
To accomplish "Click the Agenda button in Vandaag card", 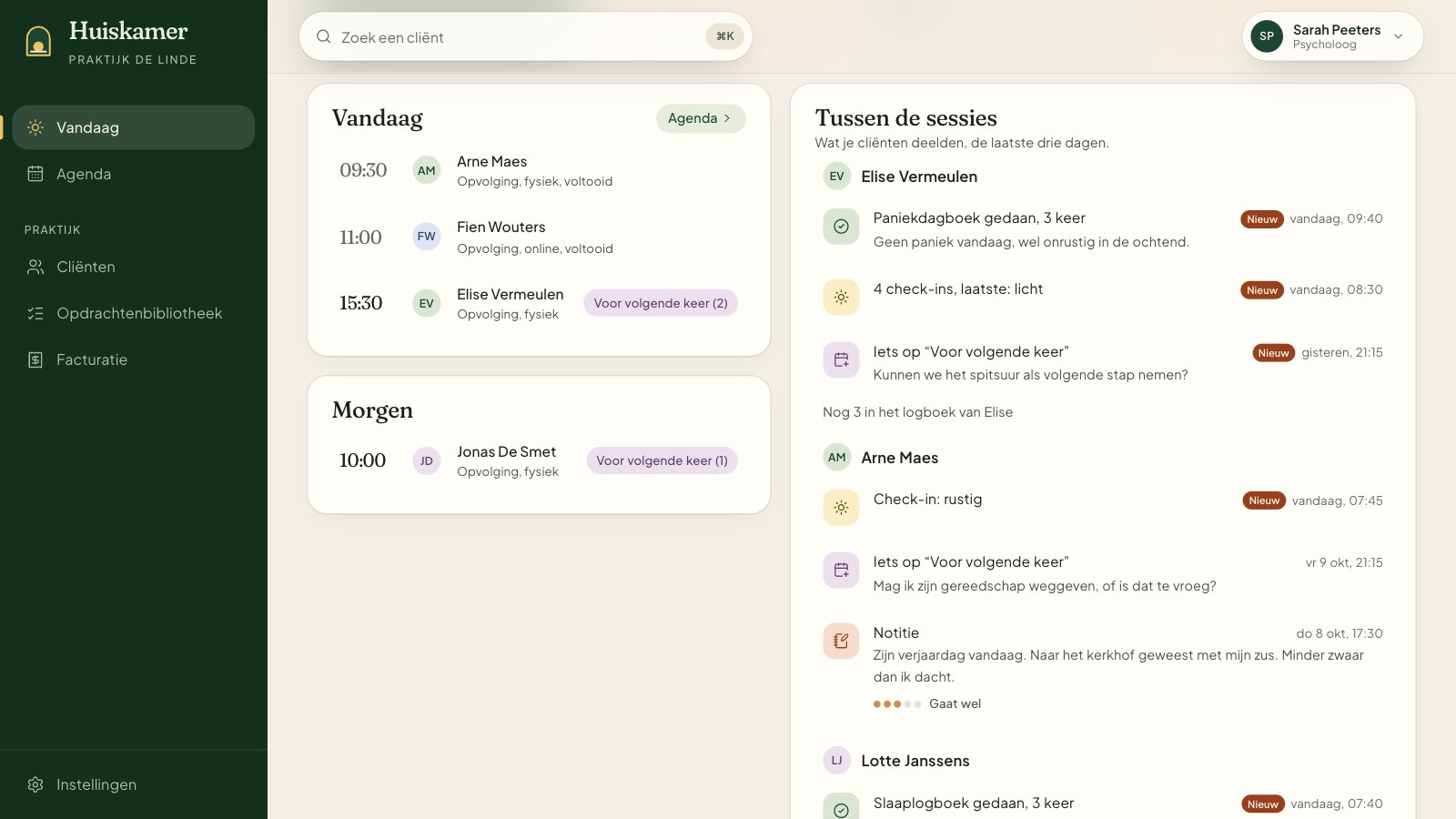I will [701, 118].
